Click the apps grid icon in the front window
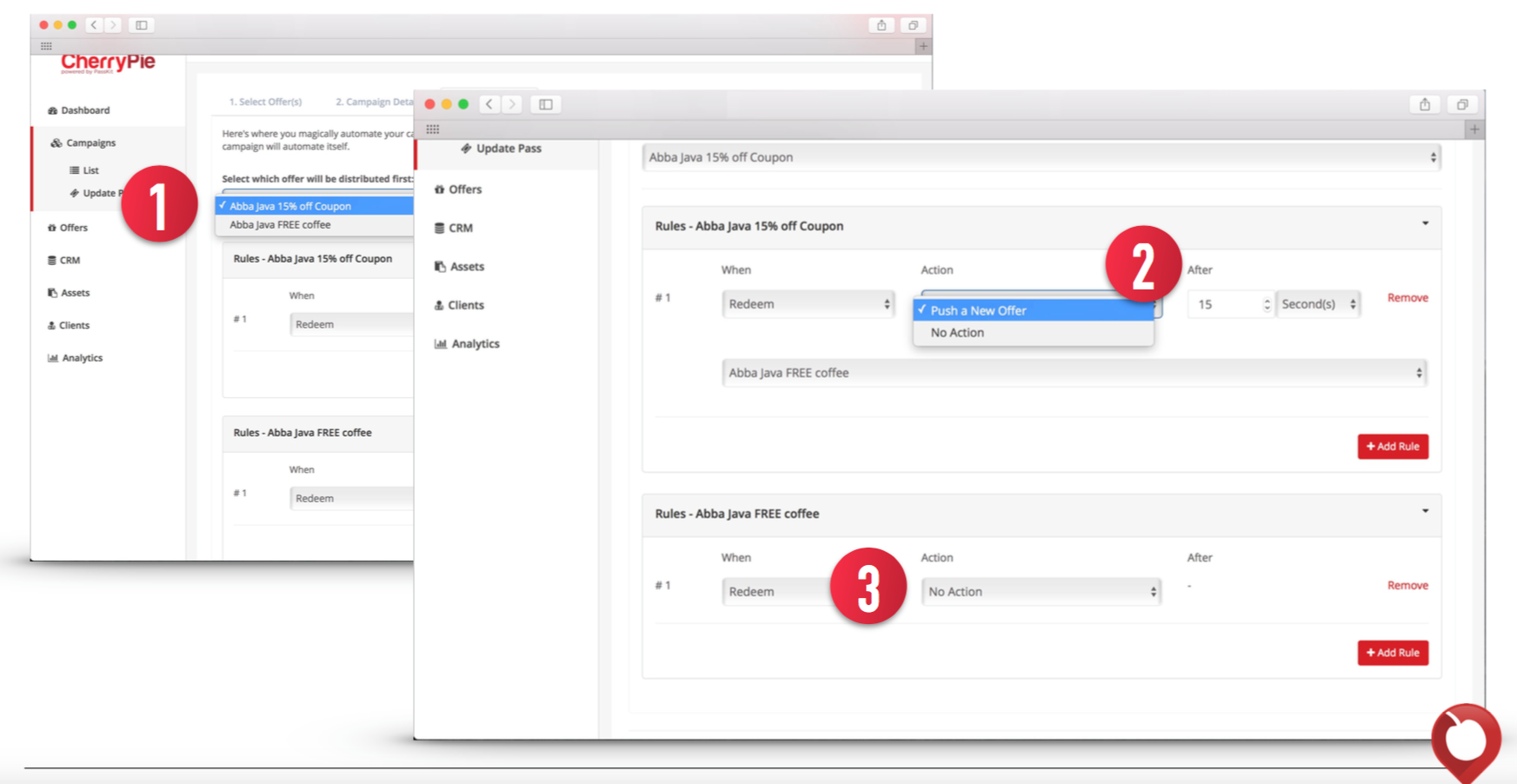Screen dimensions: 1517x784 pos(433,130)
